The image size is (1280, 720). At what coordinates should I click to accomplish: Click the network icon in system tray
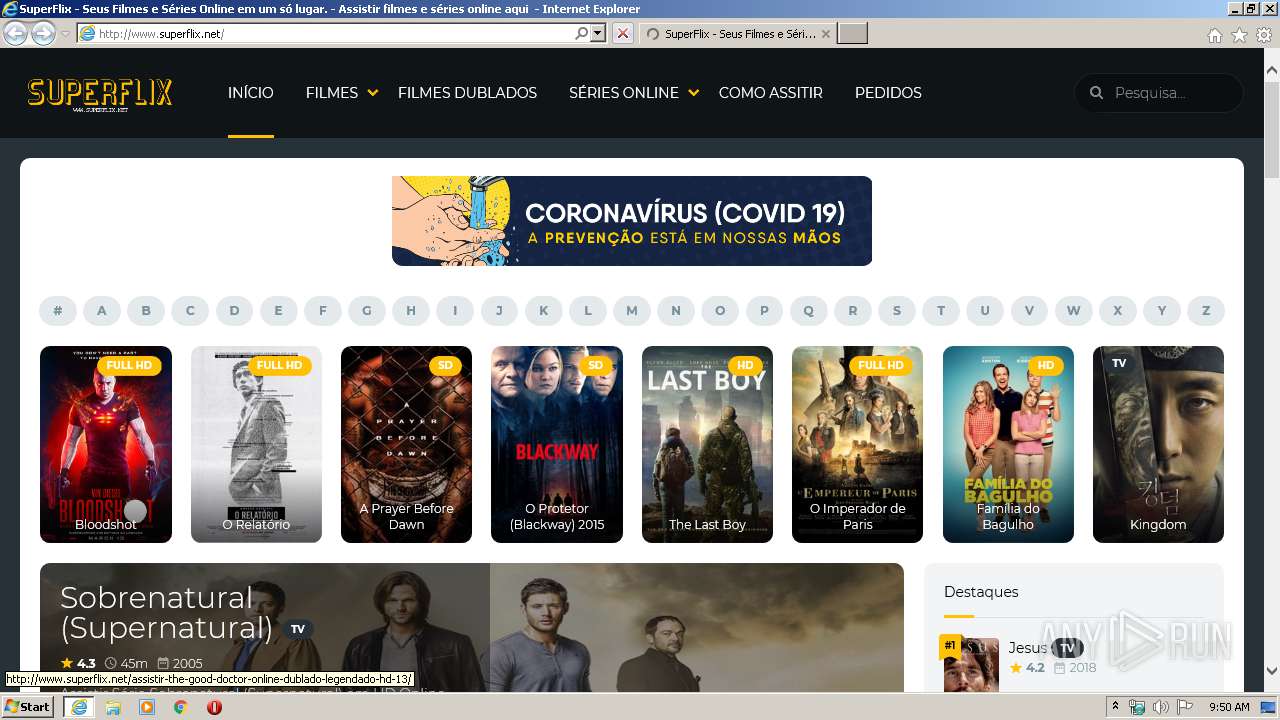pyautogui.click(x=1137, y=707)
